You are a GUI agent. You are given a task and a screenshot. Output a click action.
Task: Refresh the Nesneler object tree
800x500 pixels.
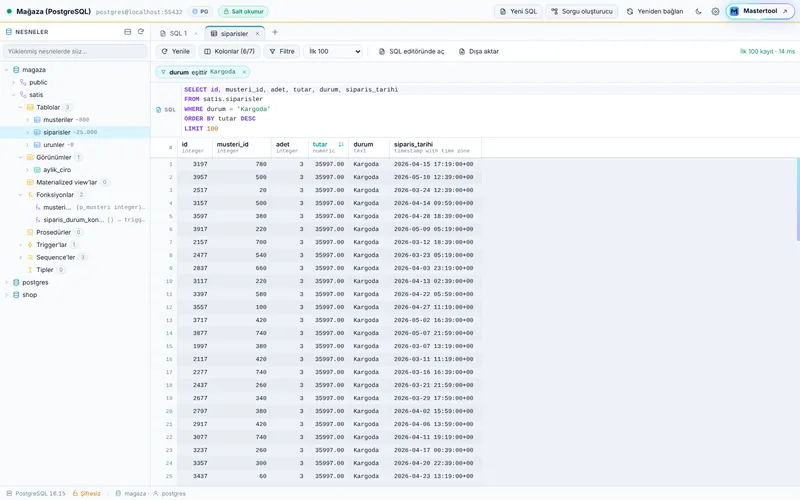(x=141, y=32)
